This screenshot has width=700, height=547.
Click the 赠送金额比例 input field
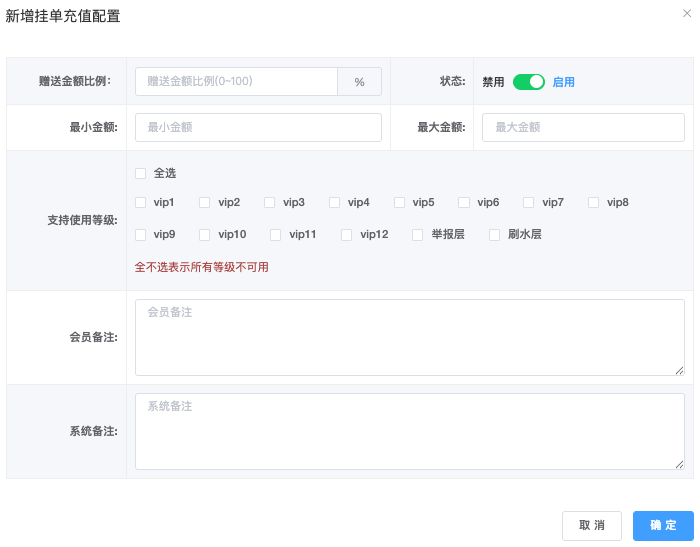[236, 82]
